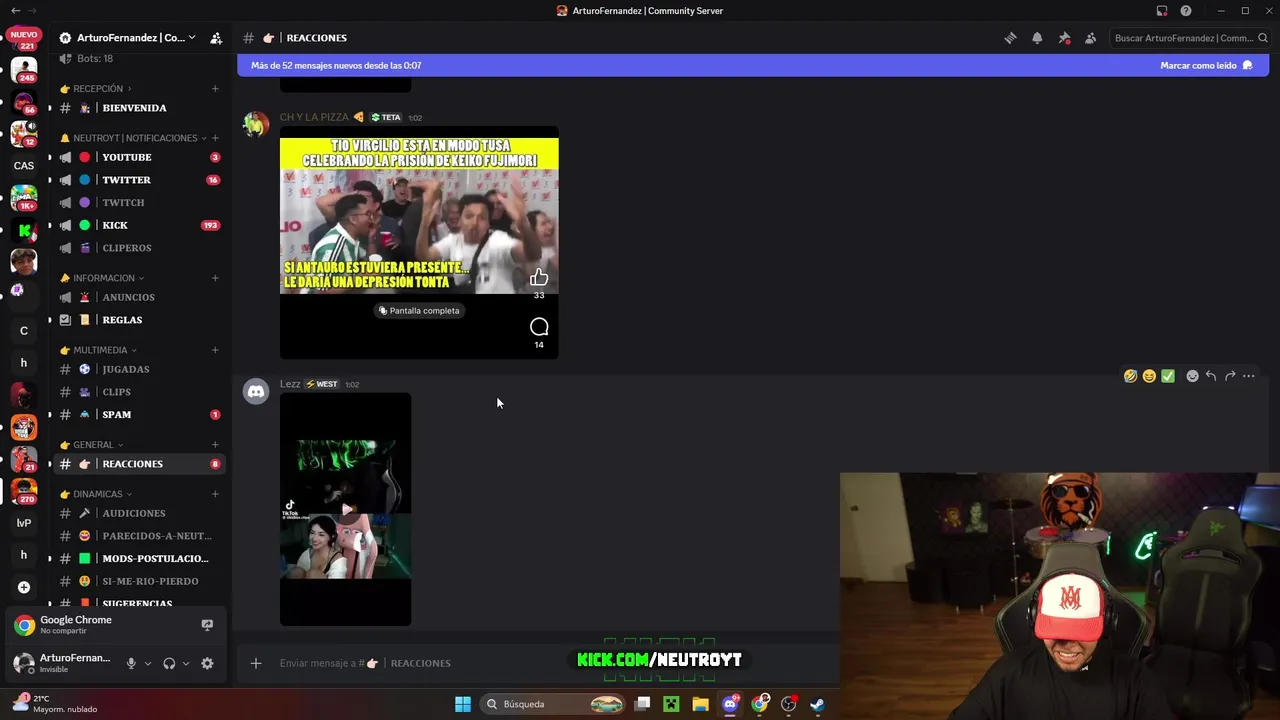Open audio output options chevron
Image resolution: width=1280 pixels, height=720 pixels.
pos(185,663)
